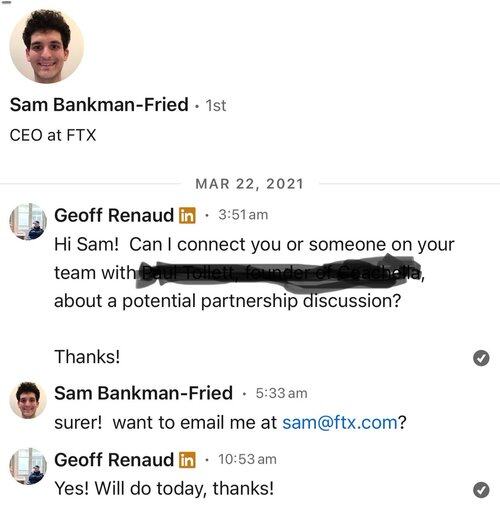Select the 'CEO at FTX' headline
Image resolution: width=500 pixels, height=514 pixels.
click(x=53, y=135)
